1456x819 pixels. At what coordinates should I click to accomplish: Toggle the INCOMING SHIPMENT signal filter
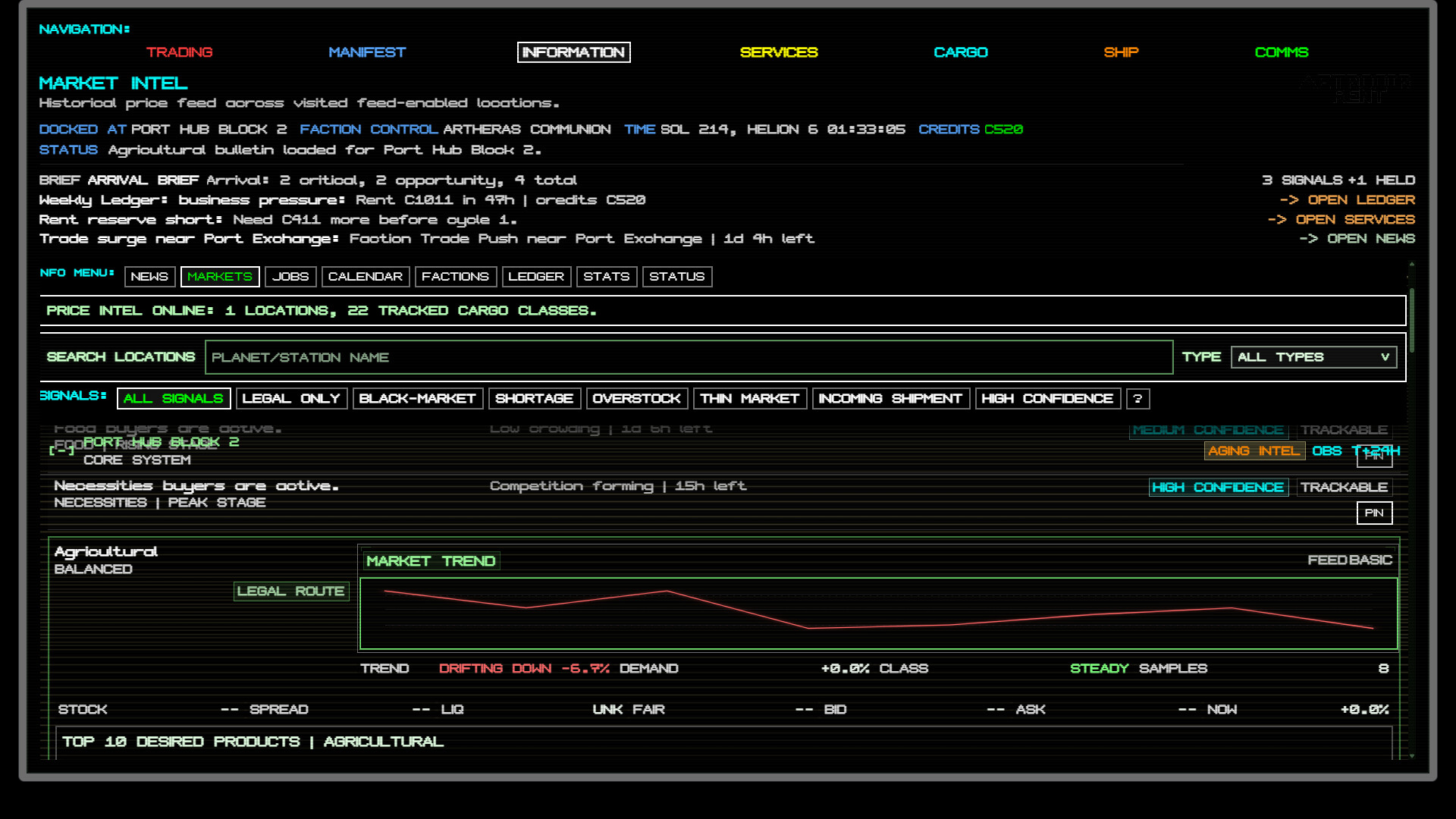pyautogui.click(x=891, y=399)
